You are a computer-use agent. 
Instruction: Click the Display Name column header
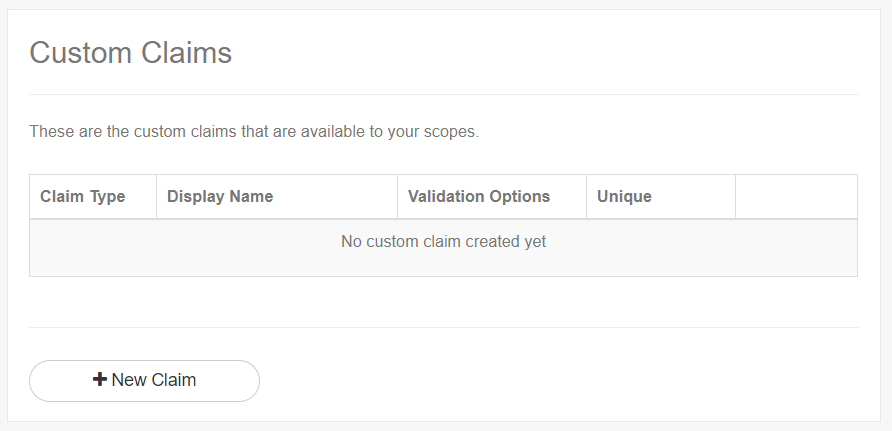point(220,197)
